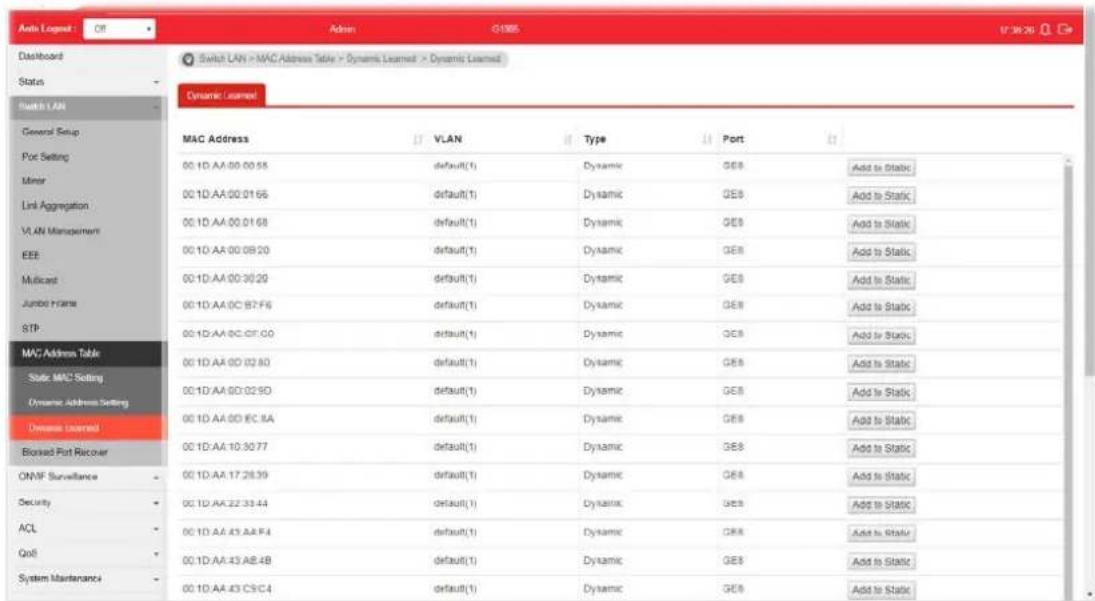Add 00:1D:AA:00:01:66 to static
The image size is (1095, 601).
[881, 196]
